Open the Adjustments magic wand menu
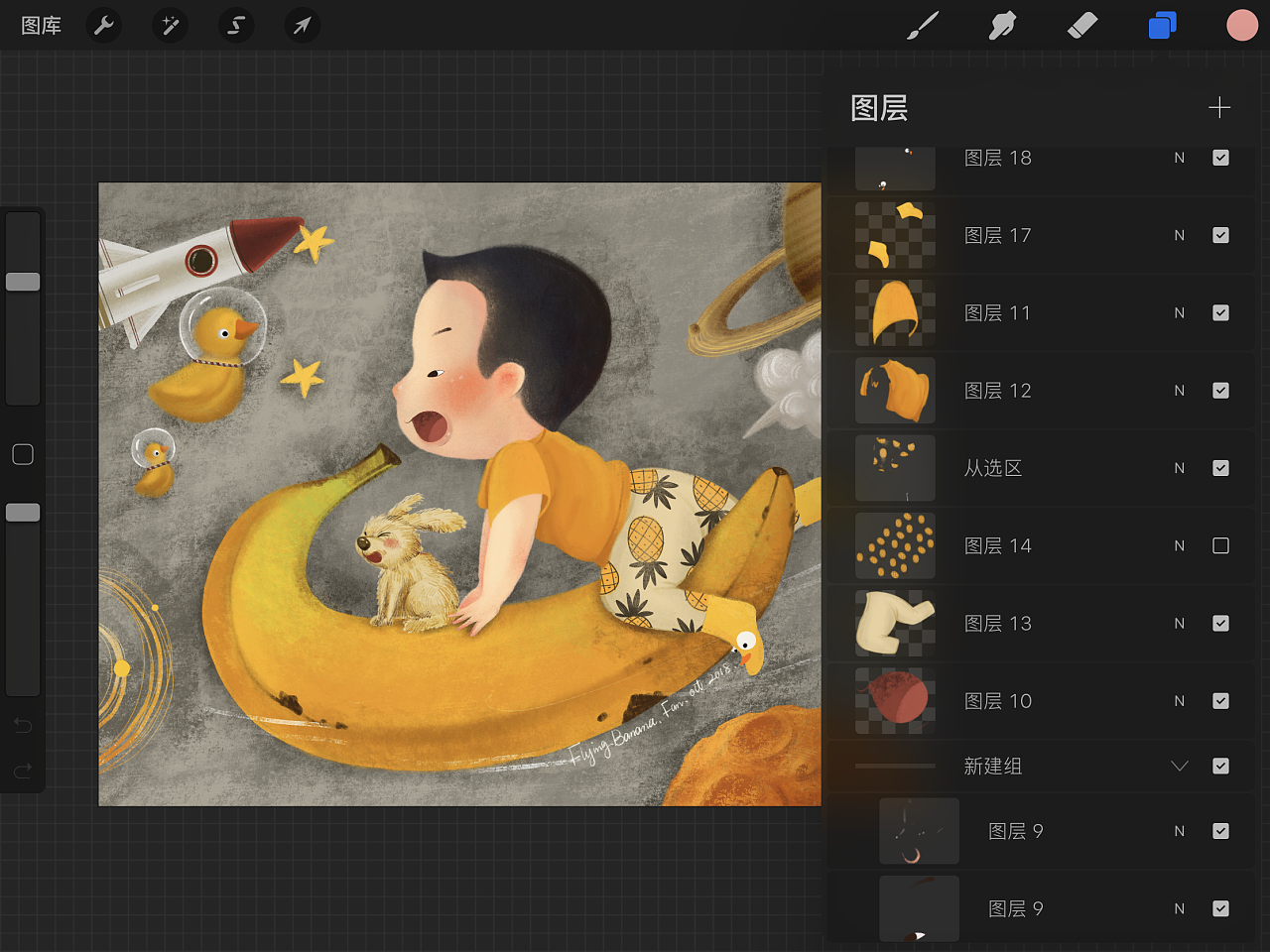 170,25
